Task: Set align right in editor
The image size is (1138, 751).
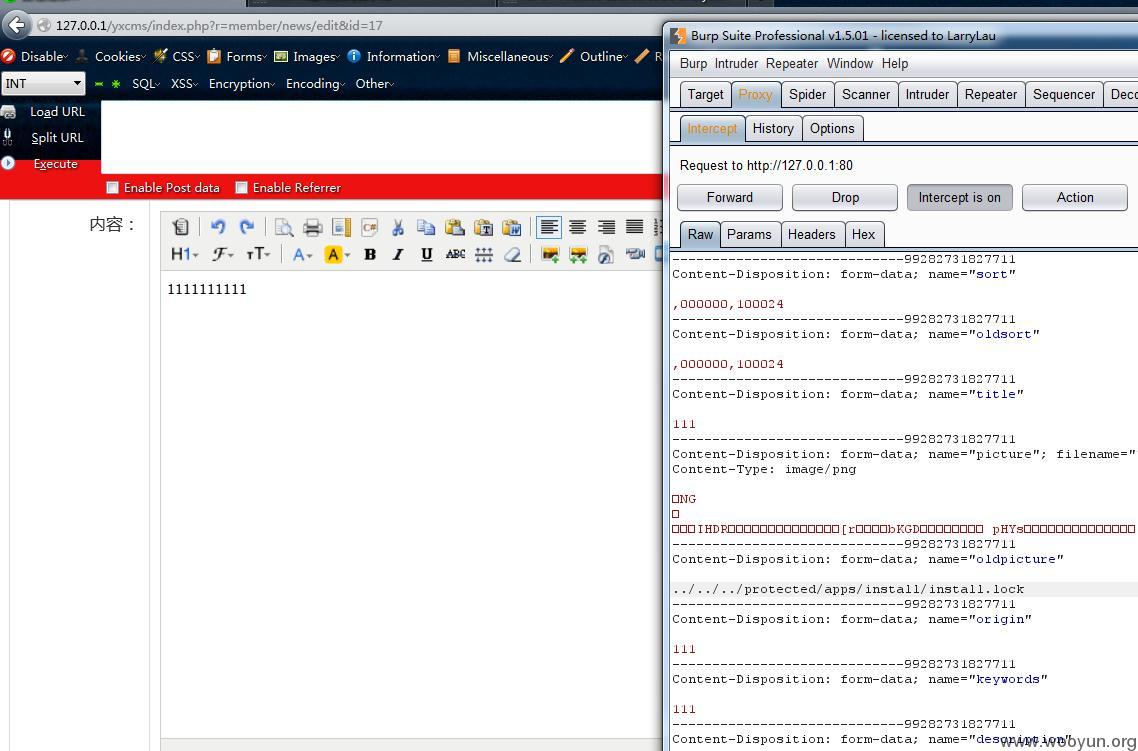Action: 606,227
